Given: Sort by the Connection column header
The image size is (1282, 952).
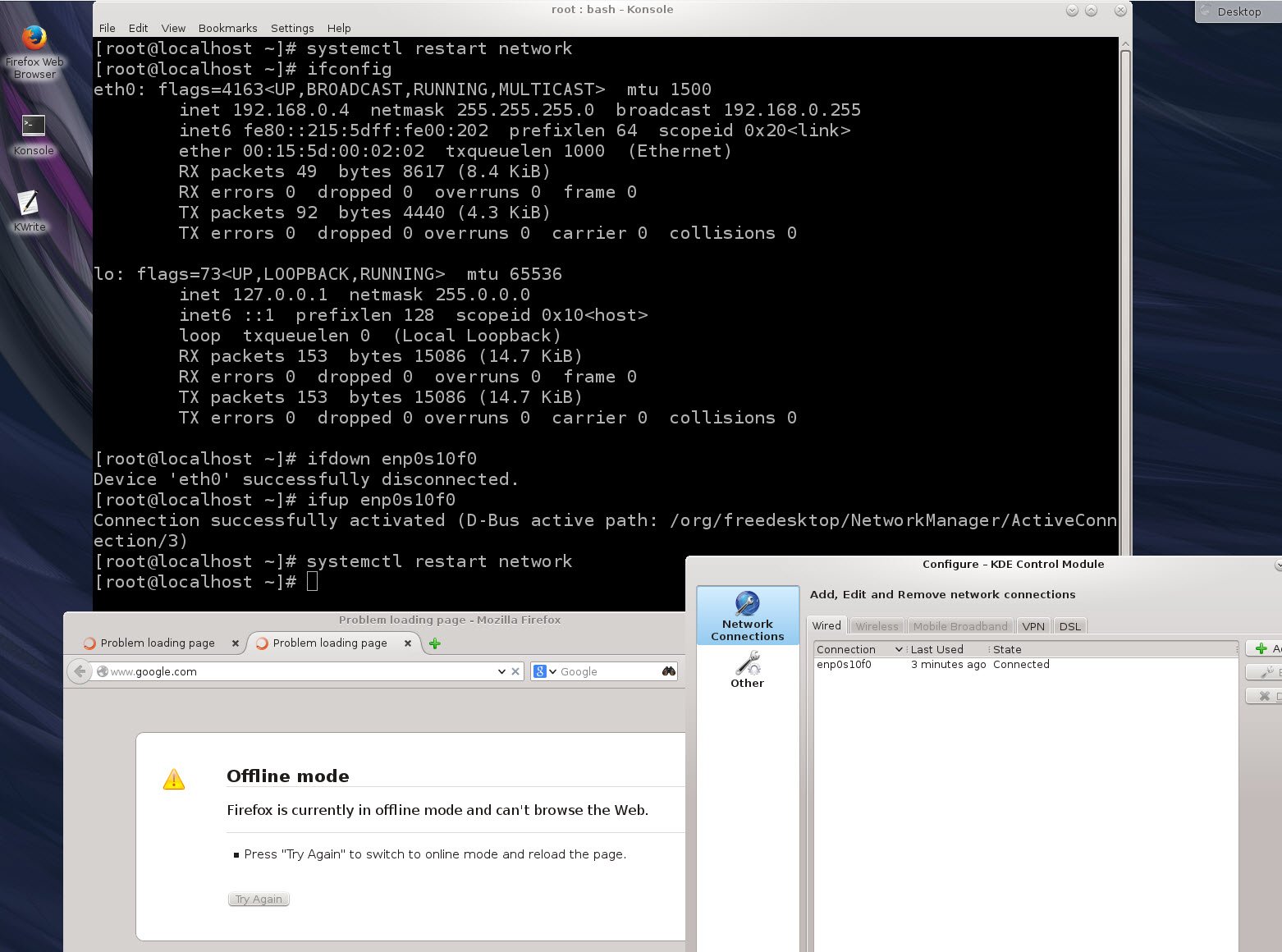Looking at the screenshot, I should click(858, 649).
